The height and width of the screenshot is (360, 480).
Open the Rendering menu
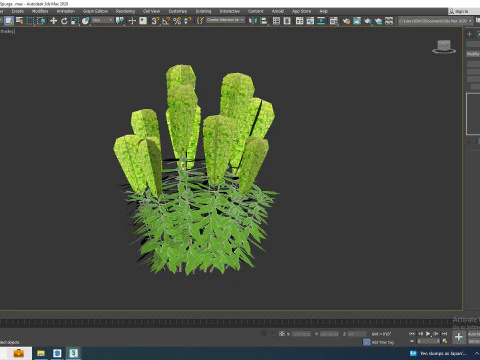(x=125, y=11)
